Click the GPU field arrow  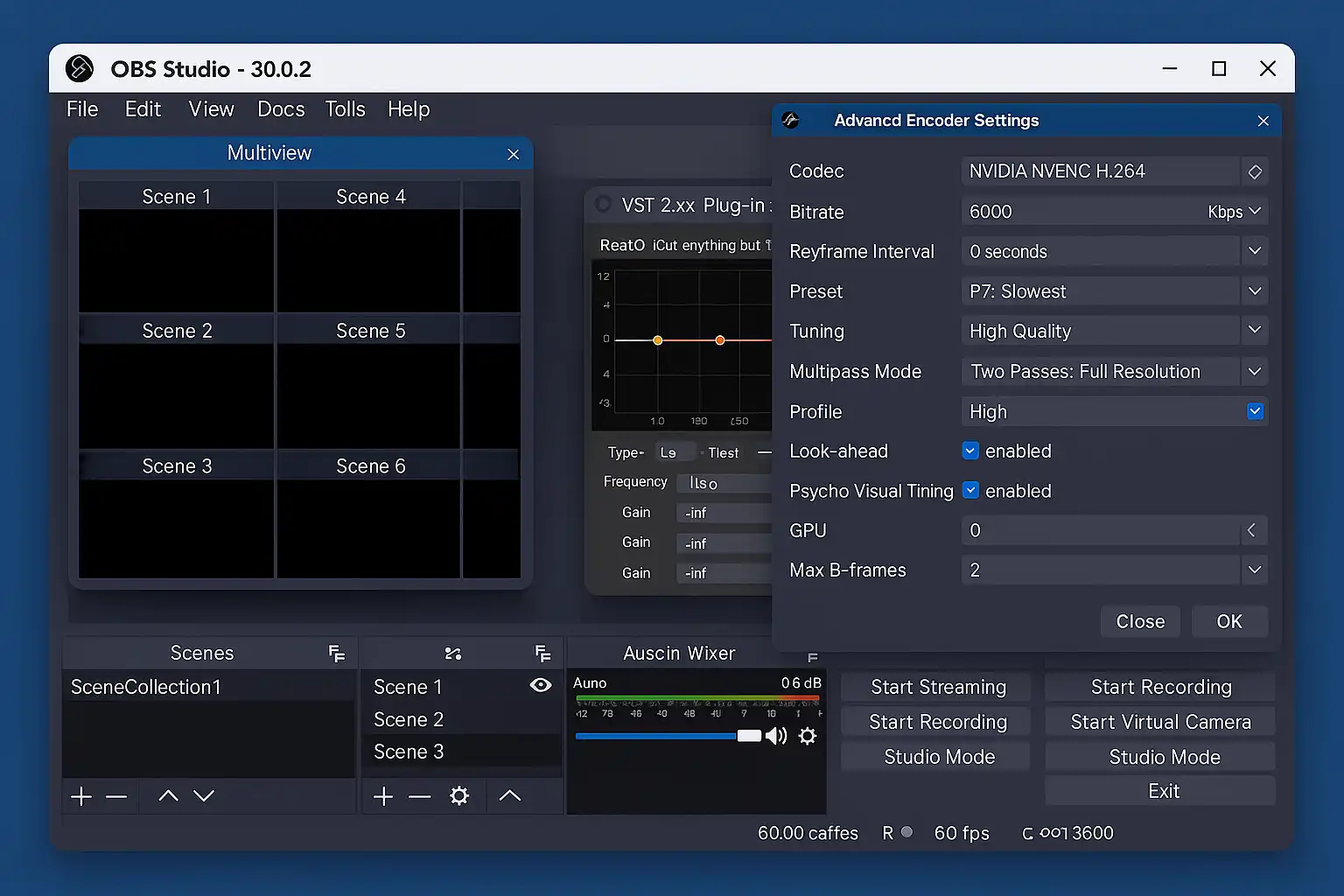pyautogui.click(x=1252, y=530)
